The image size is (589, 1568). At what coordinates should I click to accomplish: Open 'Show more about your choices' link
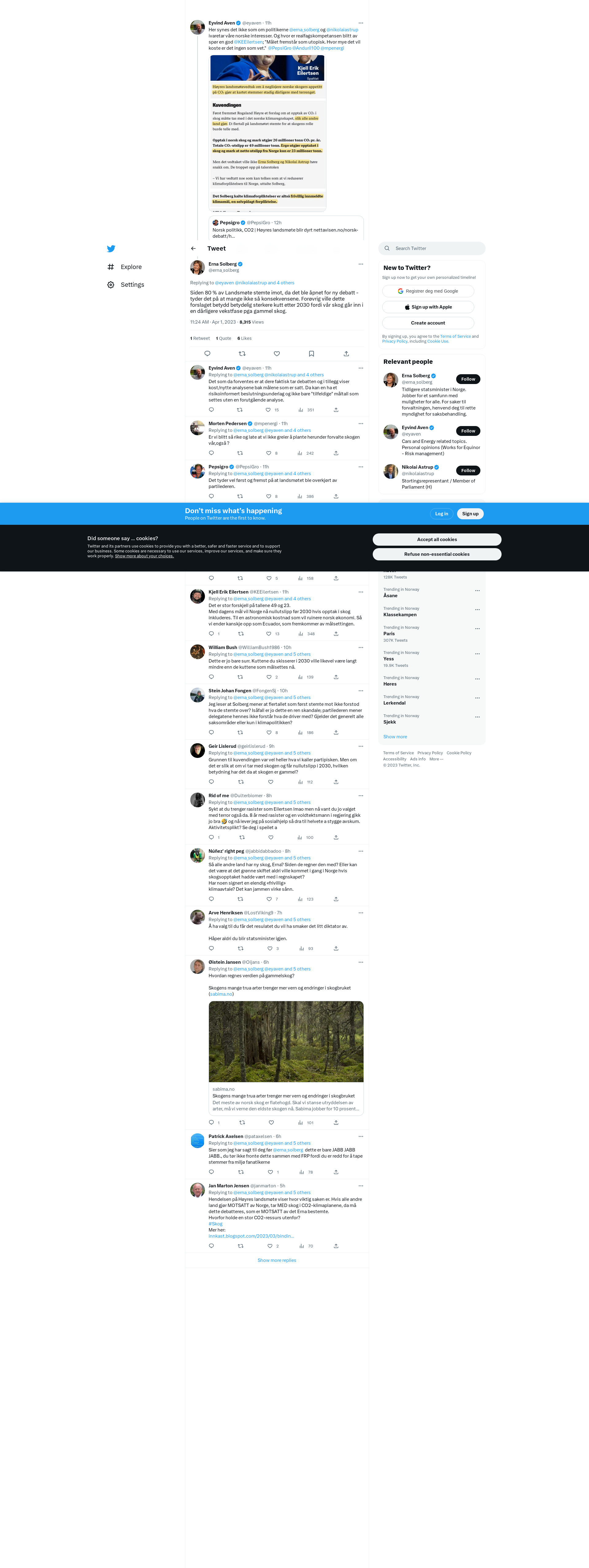tap(144, 556)
